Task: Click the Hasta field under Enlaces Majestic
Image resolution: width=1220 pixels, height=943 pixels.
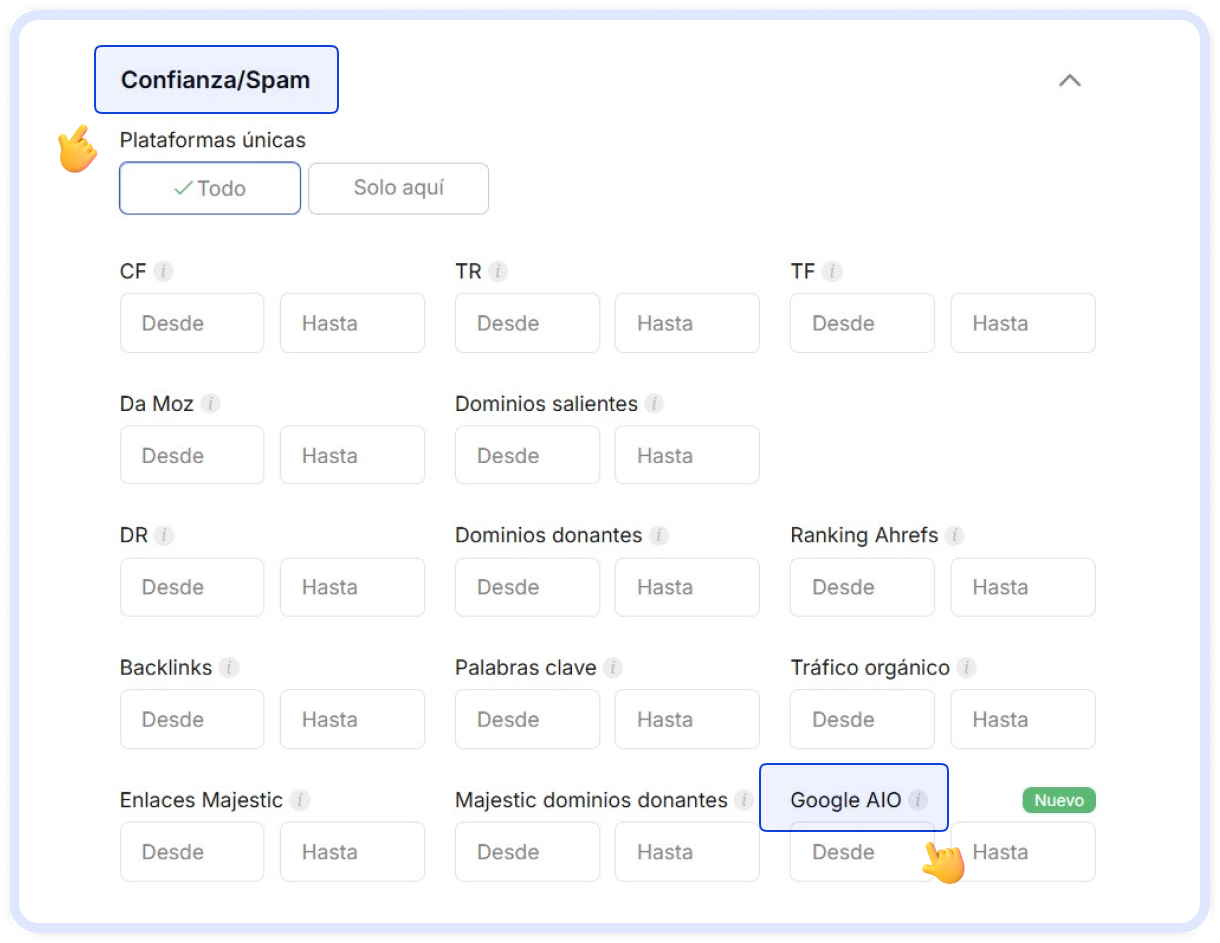Action: [x=352, y=851]
